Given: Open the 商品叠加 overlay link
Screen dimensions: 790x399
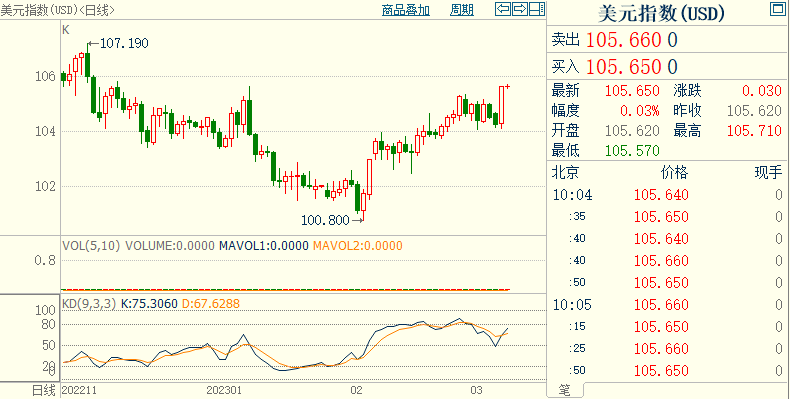Looking at the screenshot, I should (406, 10).
